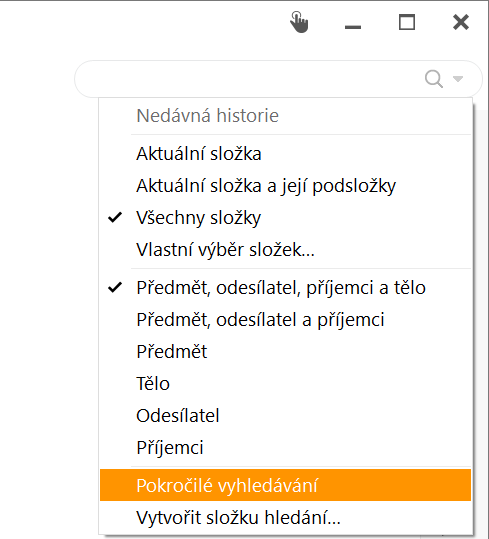489x539 pixels.
Task: Toggle touch mode hand icon
Action: (299, 22)
